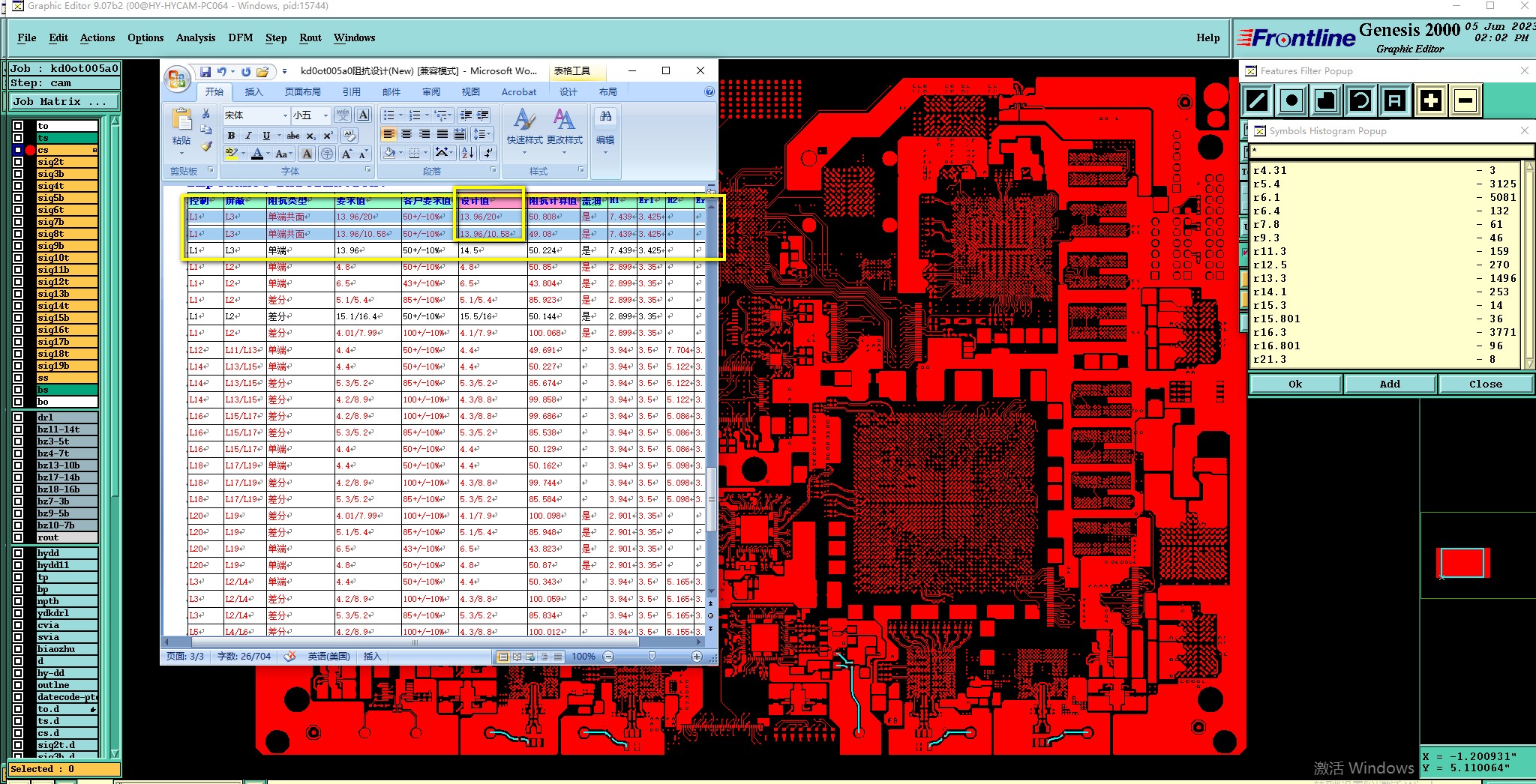Toggle the Lines filter in Features Filter
The width and height of the screenshot is (1536, 784).
coord(1258,100)
